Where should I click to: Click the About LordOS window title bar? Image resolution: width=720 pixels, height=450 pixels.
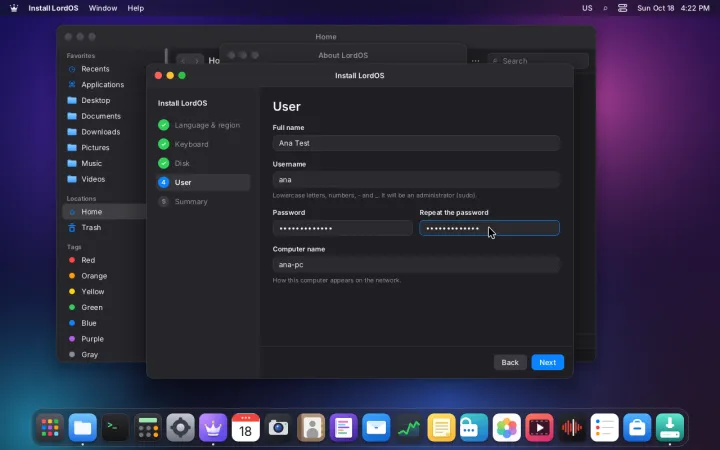[343, 55]
